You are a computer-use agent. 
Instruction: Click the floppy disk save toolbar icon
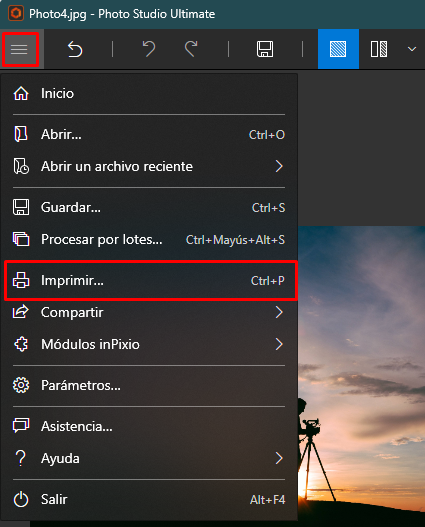tap(265, 49)
